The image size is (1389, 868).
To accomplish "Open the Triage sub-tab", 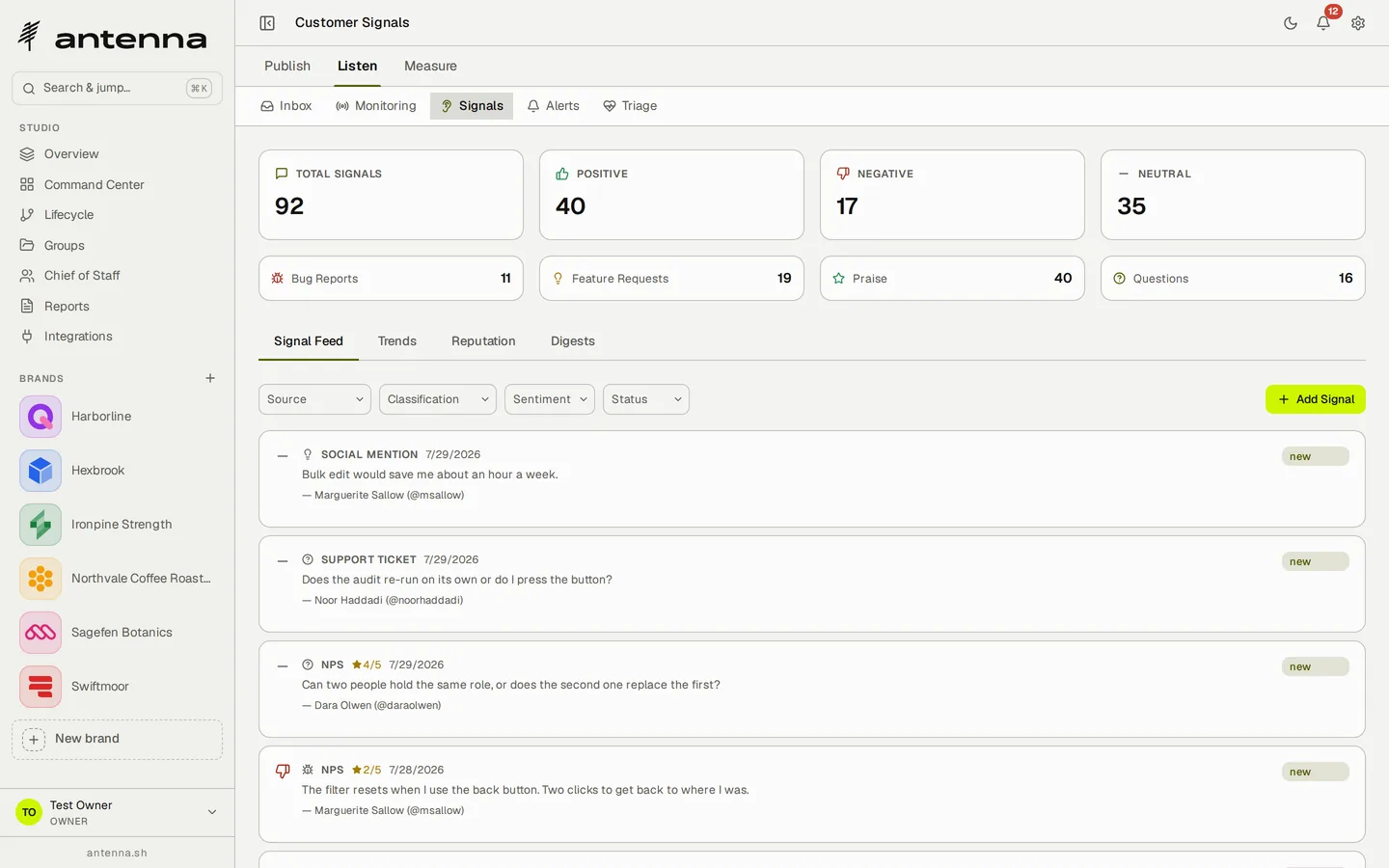I will tap(630, 106).
